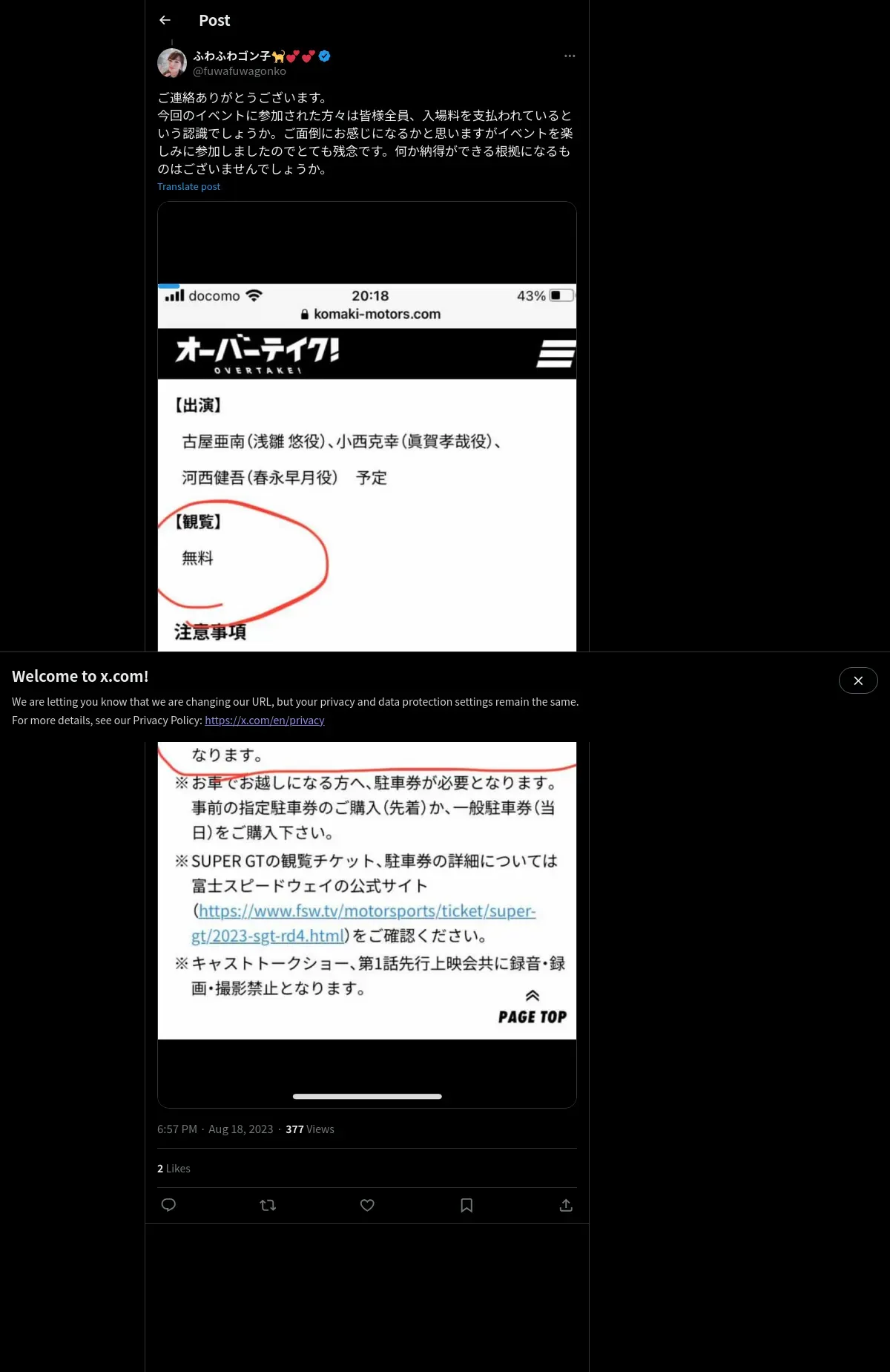
Task: View the 2 Likes list
Action: pos(174,1168)
